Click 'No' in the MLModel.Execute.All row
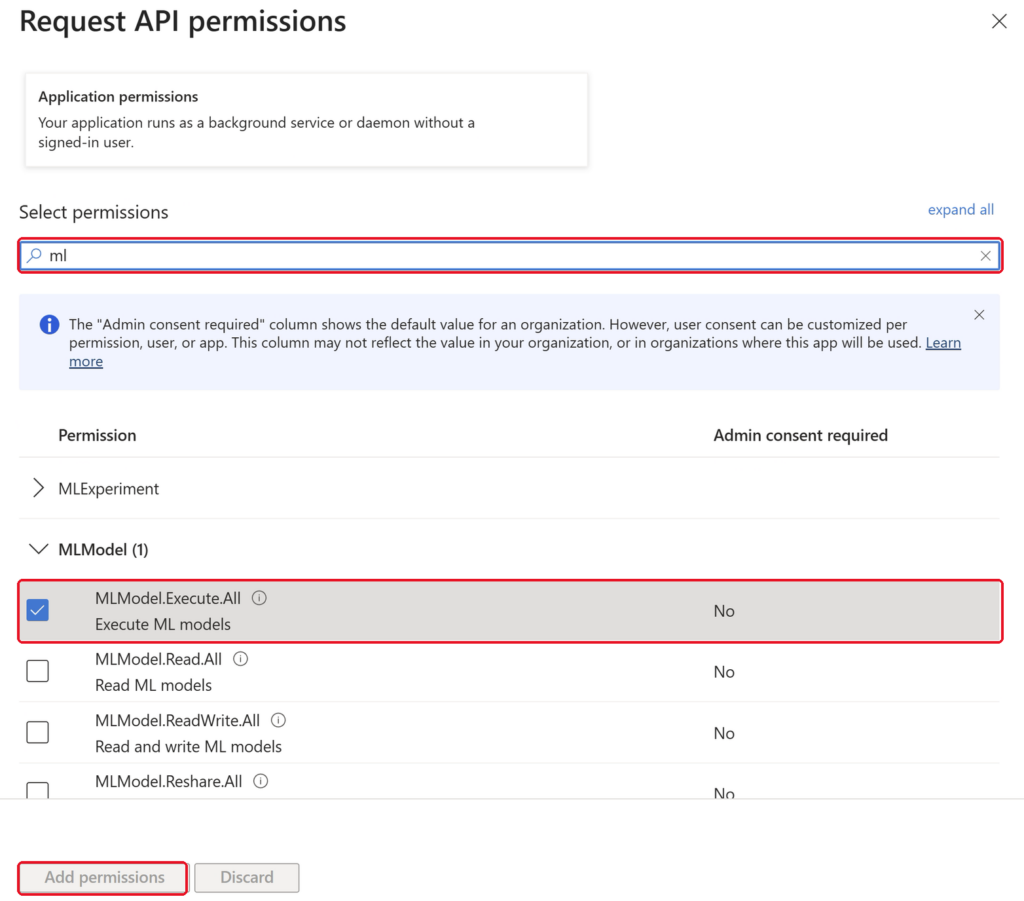The height and width of the screenshot is (901, 1024). pos(724,611)
